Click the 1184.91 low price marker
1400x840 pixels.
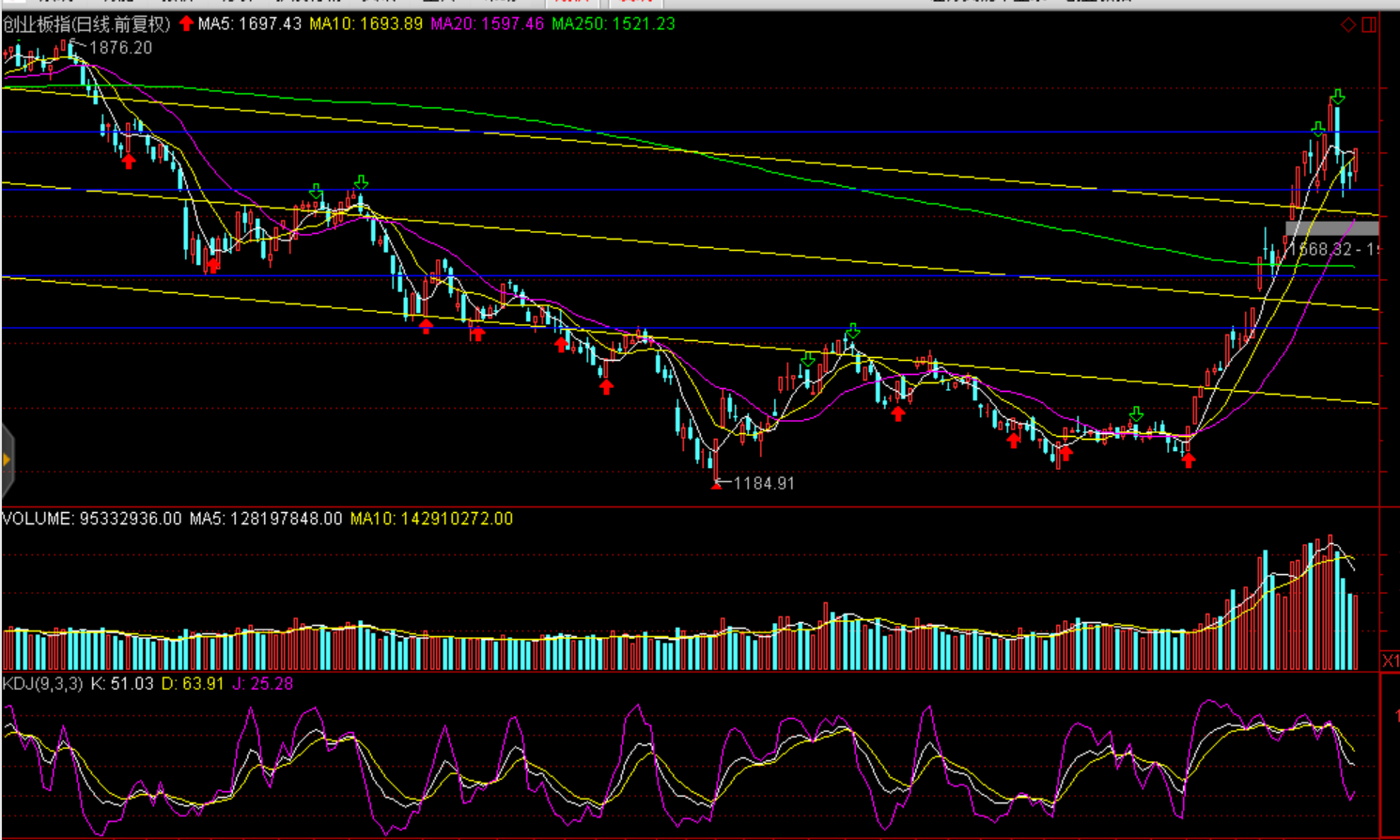tap(763, 483)
